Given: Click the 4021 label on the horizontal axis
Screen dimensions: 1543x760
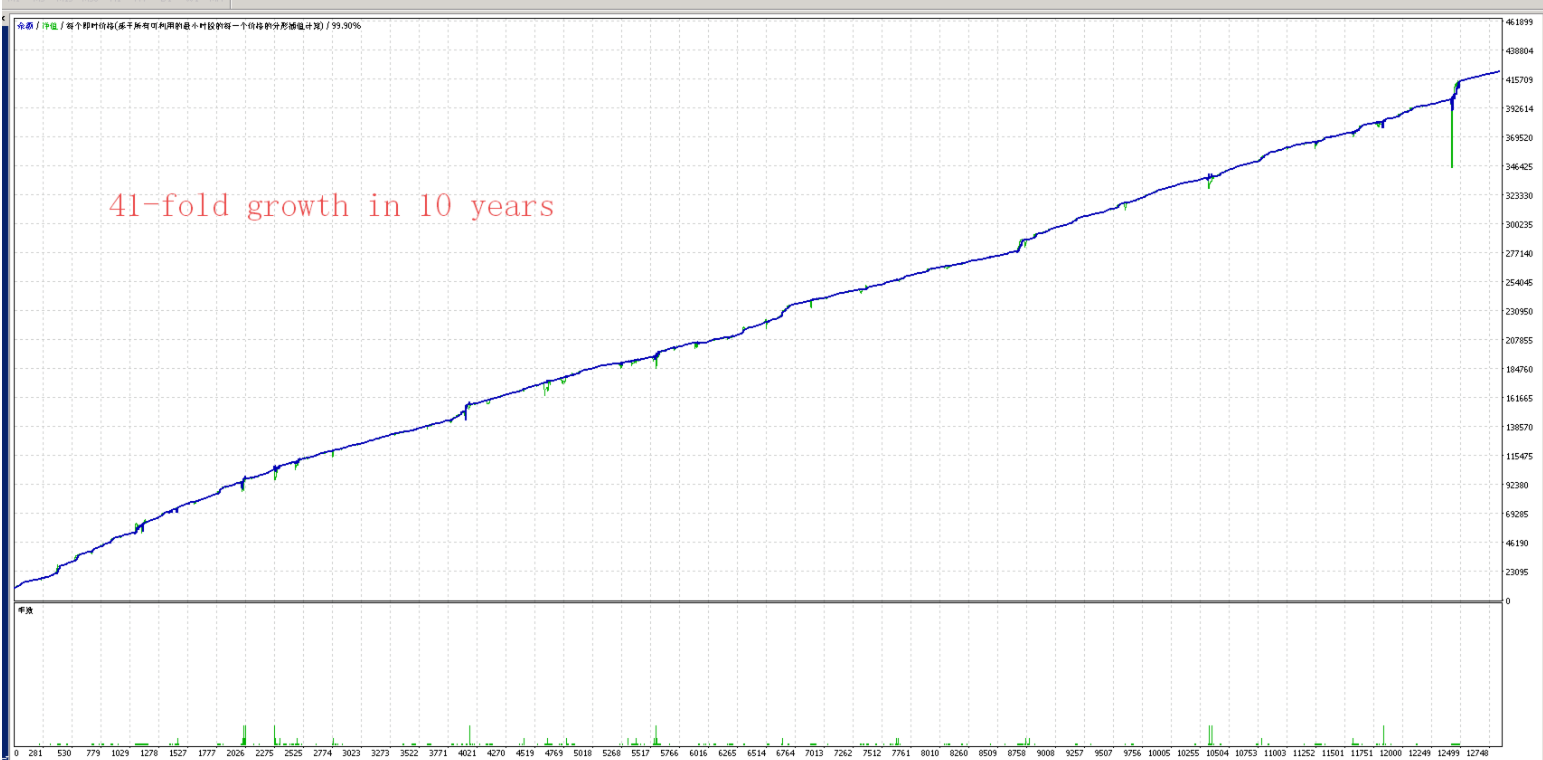Looking at the screenshot, I should click(x=467, y=753).
